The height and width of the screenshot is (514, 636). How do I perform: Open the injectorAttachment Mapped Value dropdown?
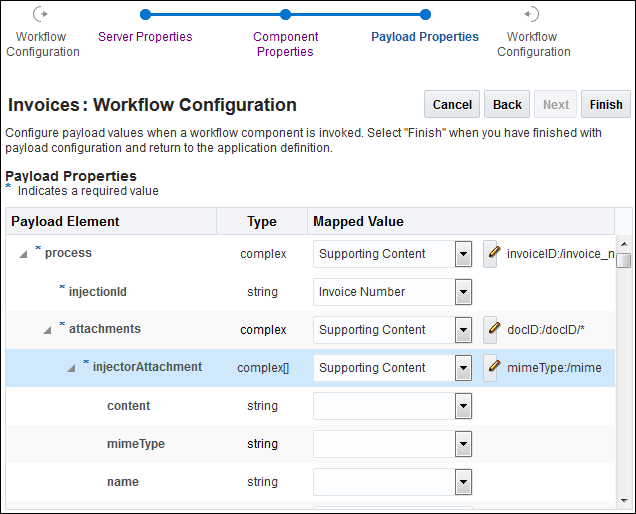click(463, 368)
